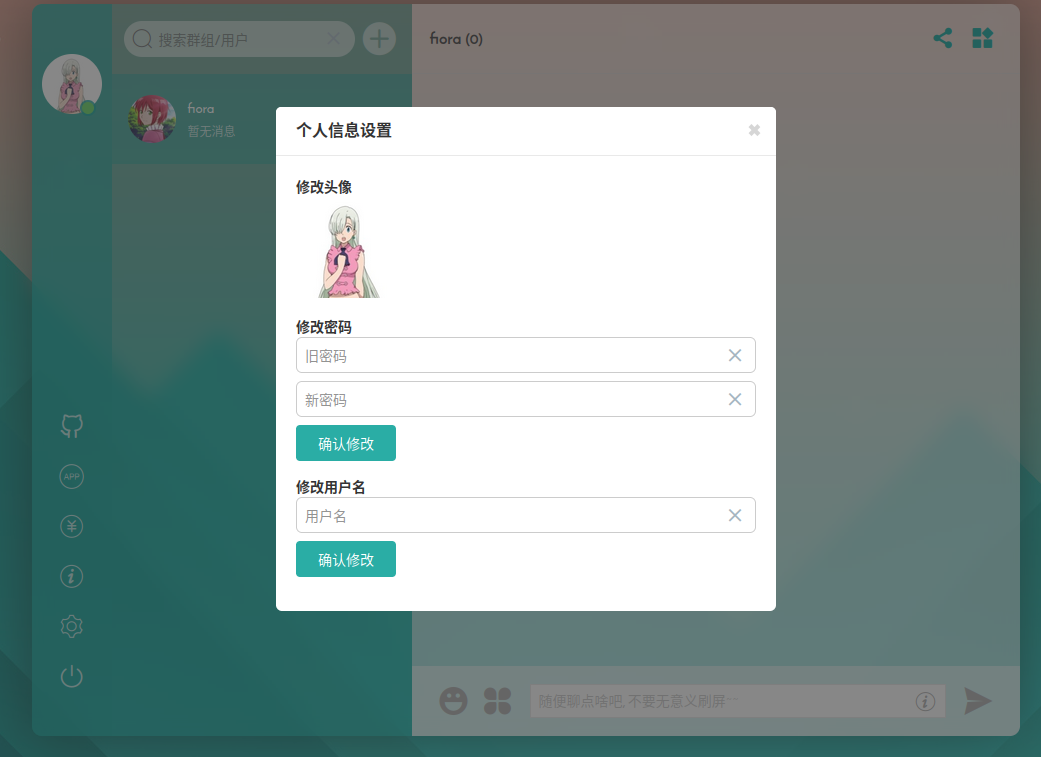Click the group members grid icon top right
Viewport: 1041px width, 757px height.
[982, 38]
